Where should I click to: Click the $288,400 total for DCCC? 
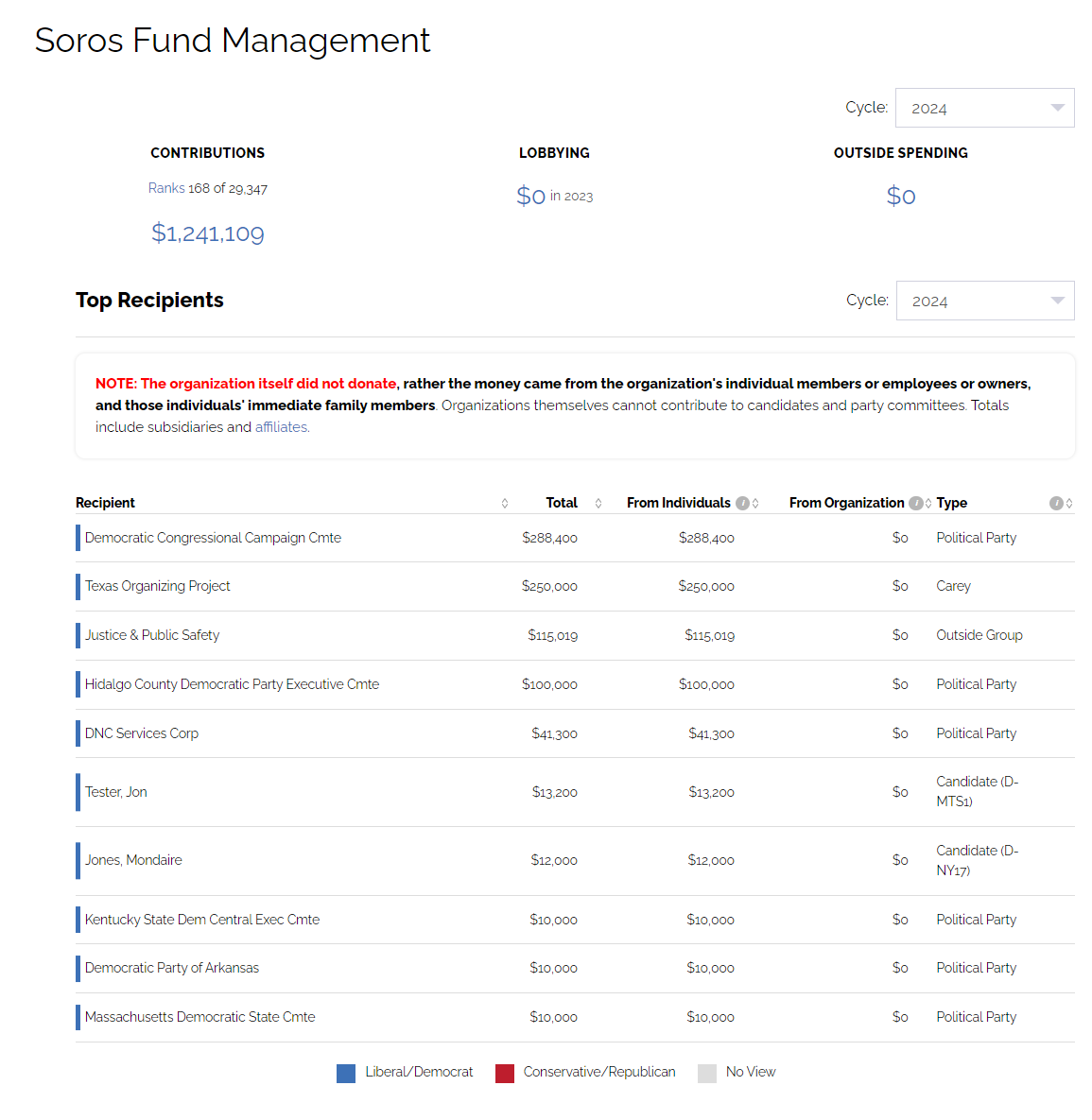click(549, 538)
